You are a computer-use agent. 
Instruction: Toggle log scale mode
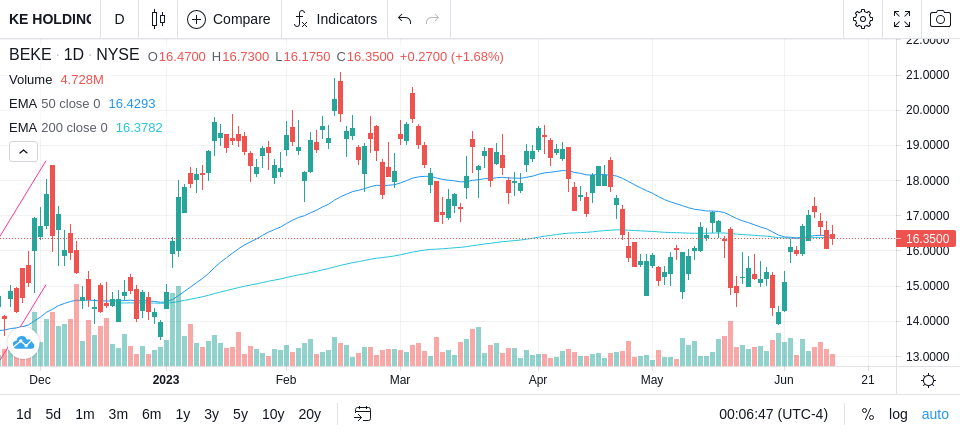click(x=898, y=414)
